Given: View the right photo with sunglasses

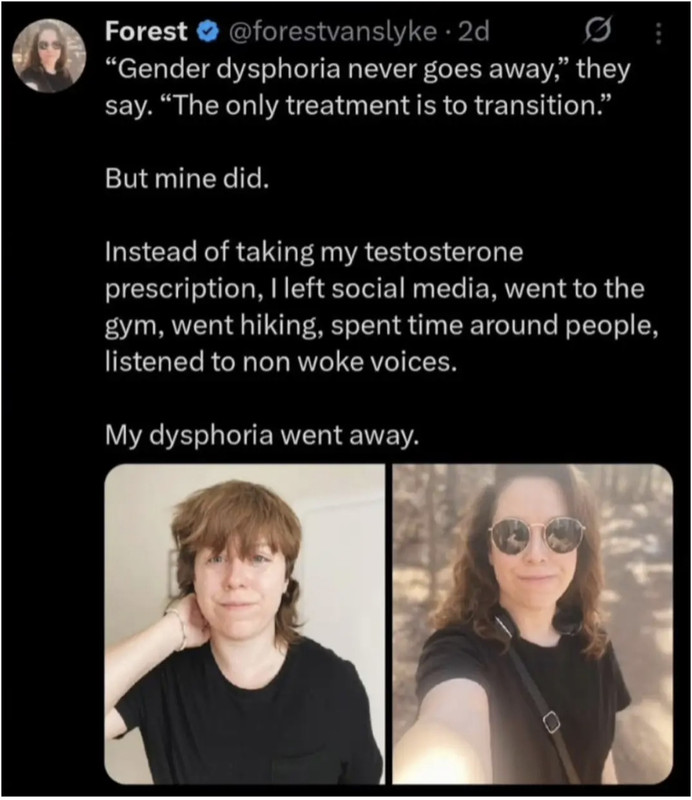Looking at the screenshot, I should 532,624.
